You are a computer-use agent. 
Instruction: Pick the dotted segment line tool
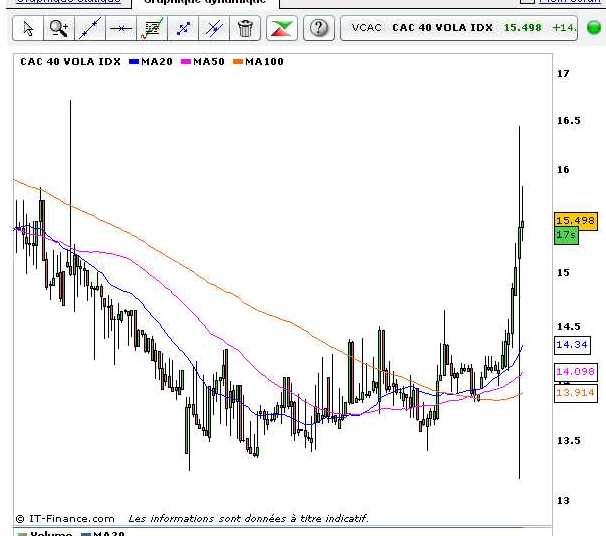point(183,28)
